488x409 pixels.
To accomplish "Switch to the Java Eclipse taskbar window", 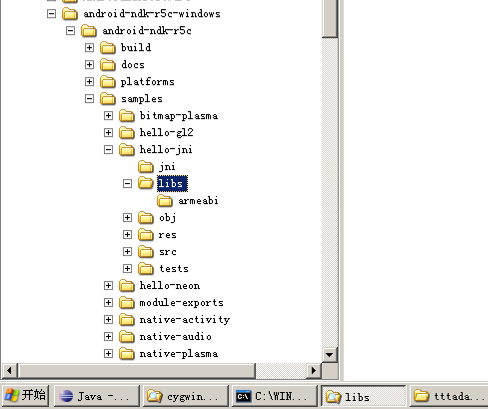I will point(97,396).
